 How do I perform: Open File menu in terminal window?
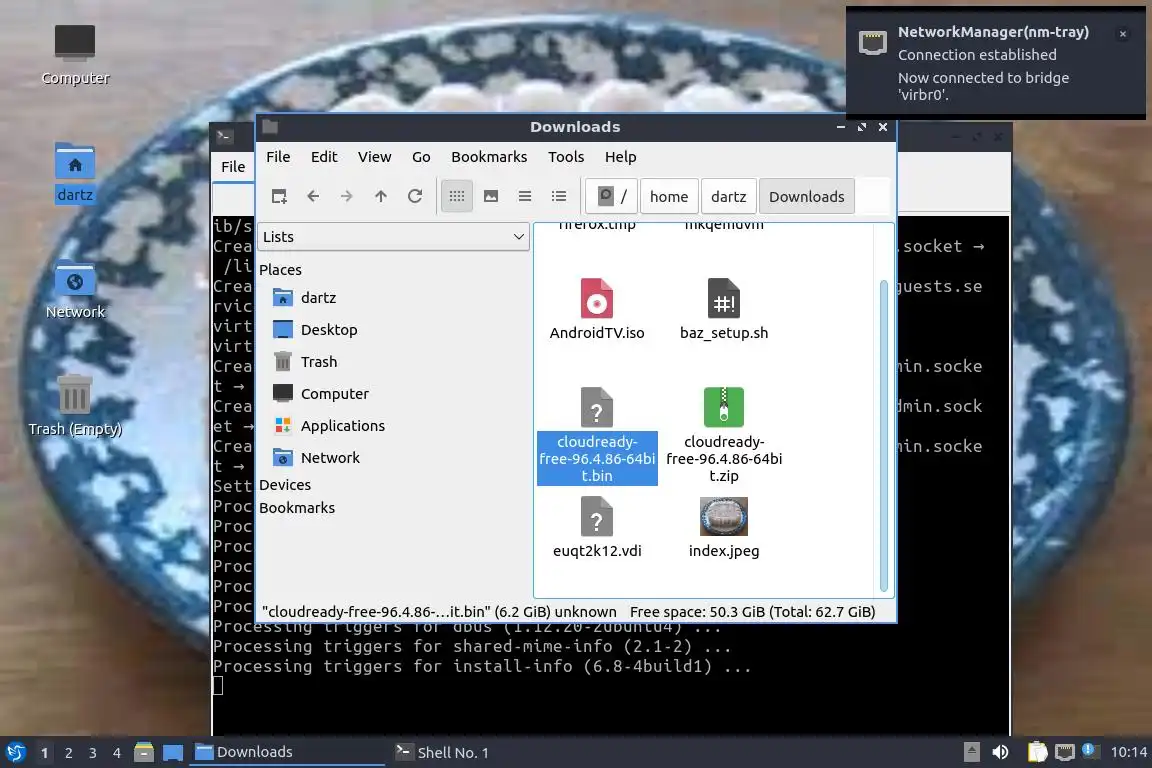pos(234,167)
